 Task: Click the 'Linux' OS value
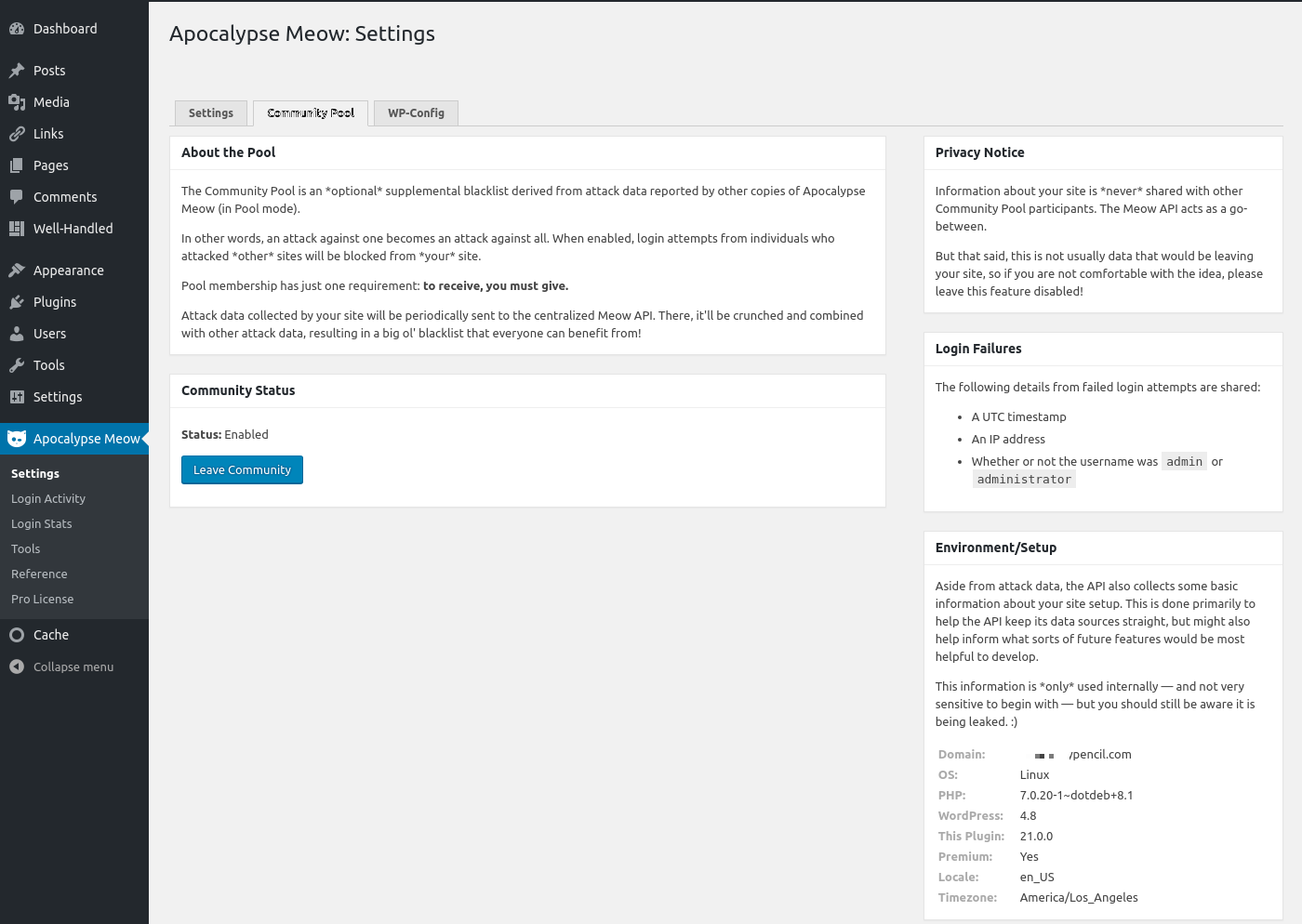tap(1034, 775)
